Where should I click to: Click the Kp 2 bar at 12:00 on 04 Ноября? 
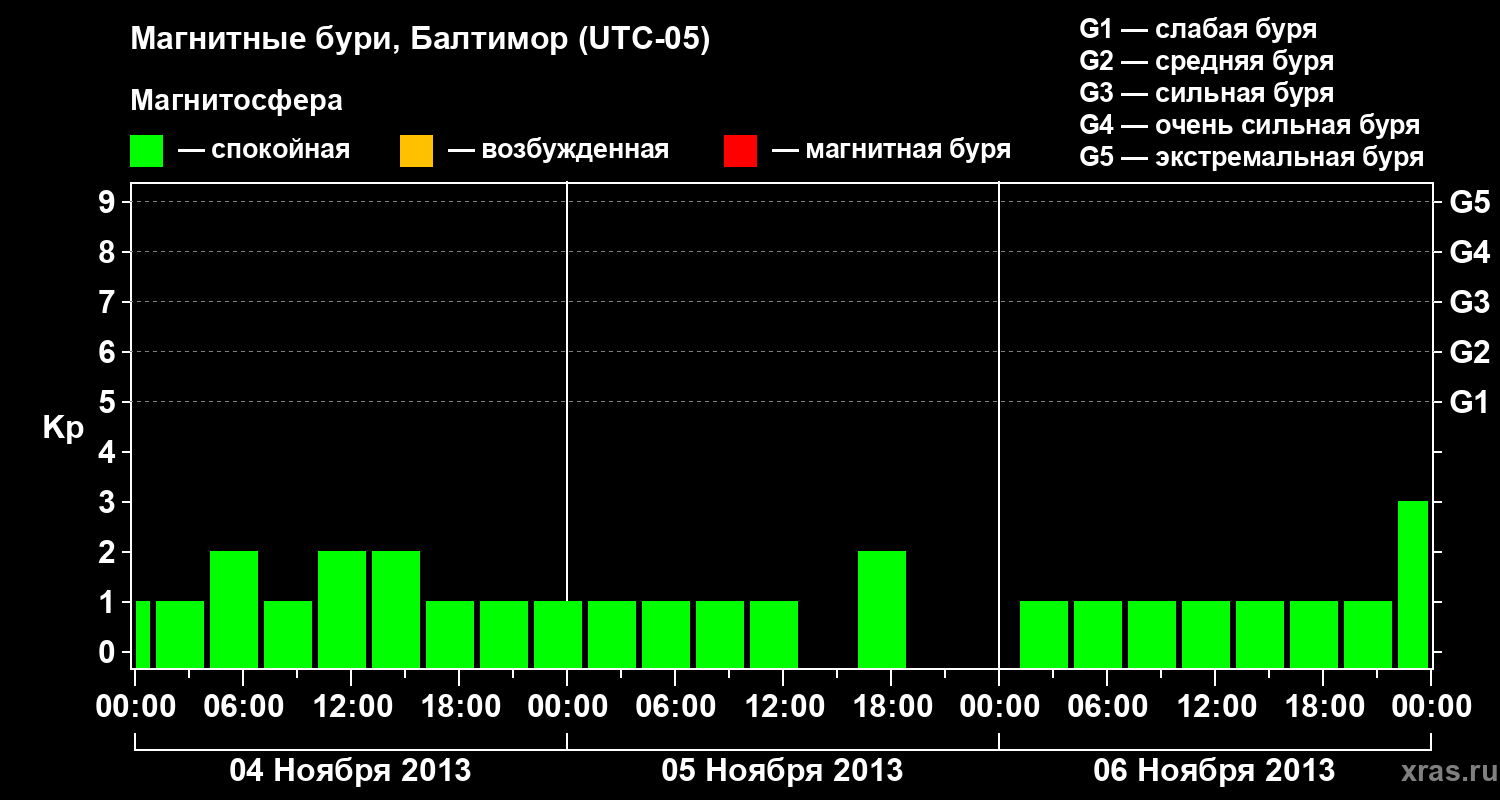coord(342,609)
